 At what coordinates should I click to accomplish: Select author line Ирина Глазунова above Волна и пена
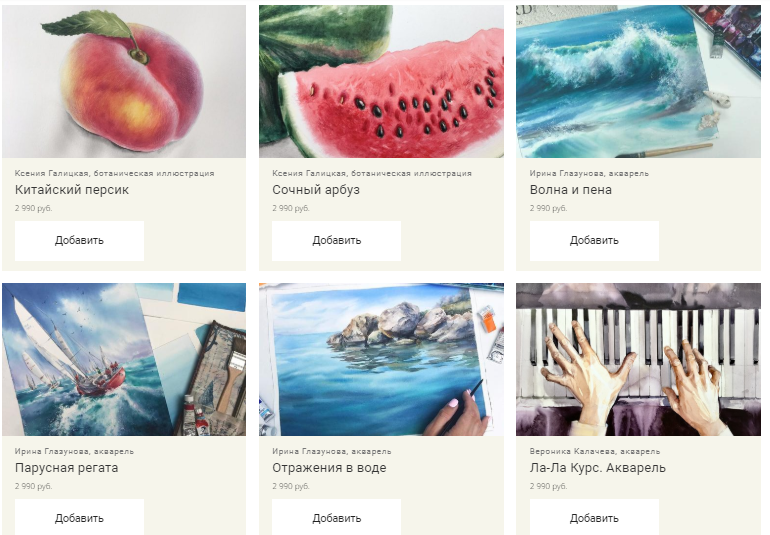pos(589,173)
